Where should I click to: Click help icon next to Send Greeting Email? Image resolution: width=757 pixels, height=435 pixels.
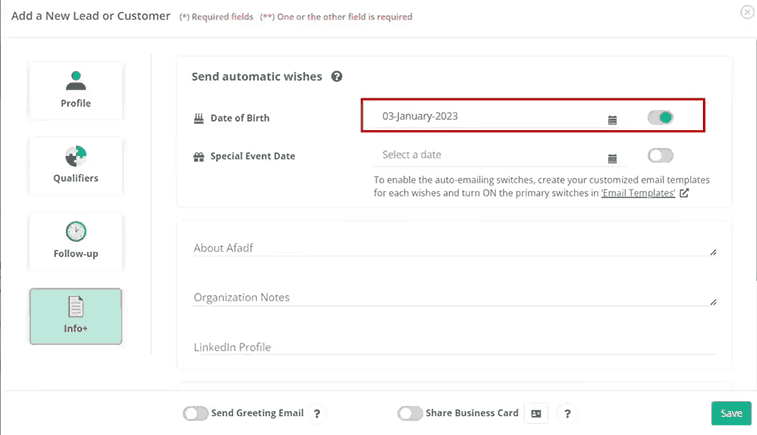click(316, 413)
